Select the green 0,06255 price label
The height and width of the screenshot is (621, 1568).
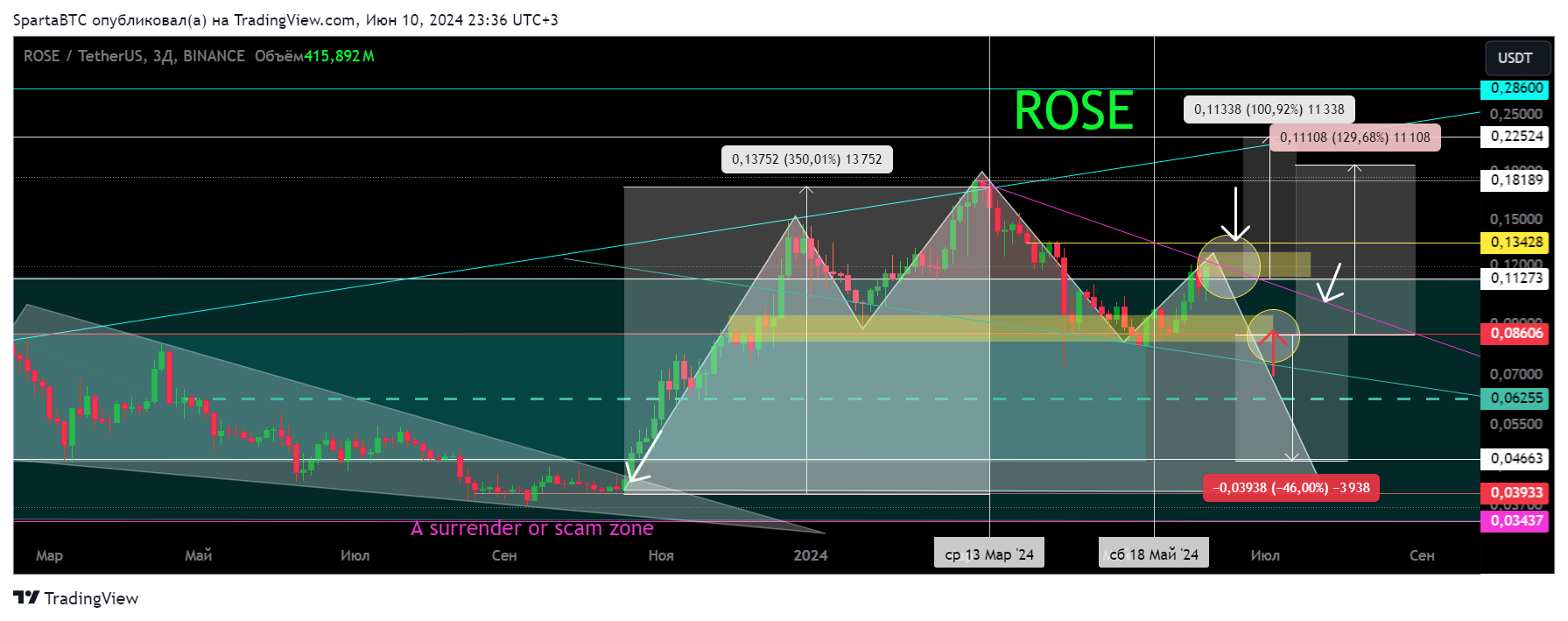(1515, 399)
